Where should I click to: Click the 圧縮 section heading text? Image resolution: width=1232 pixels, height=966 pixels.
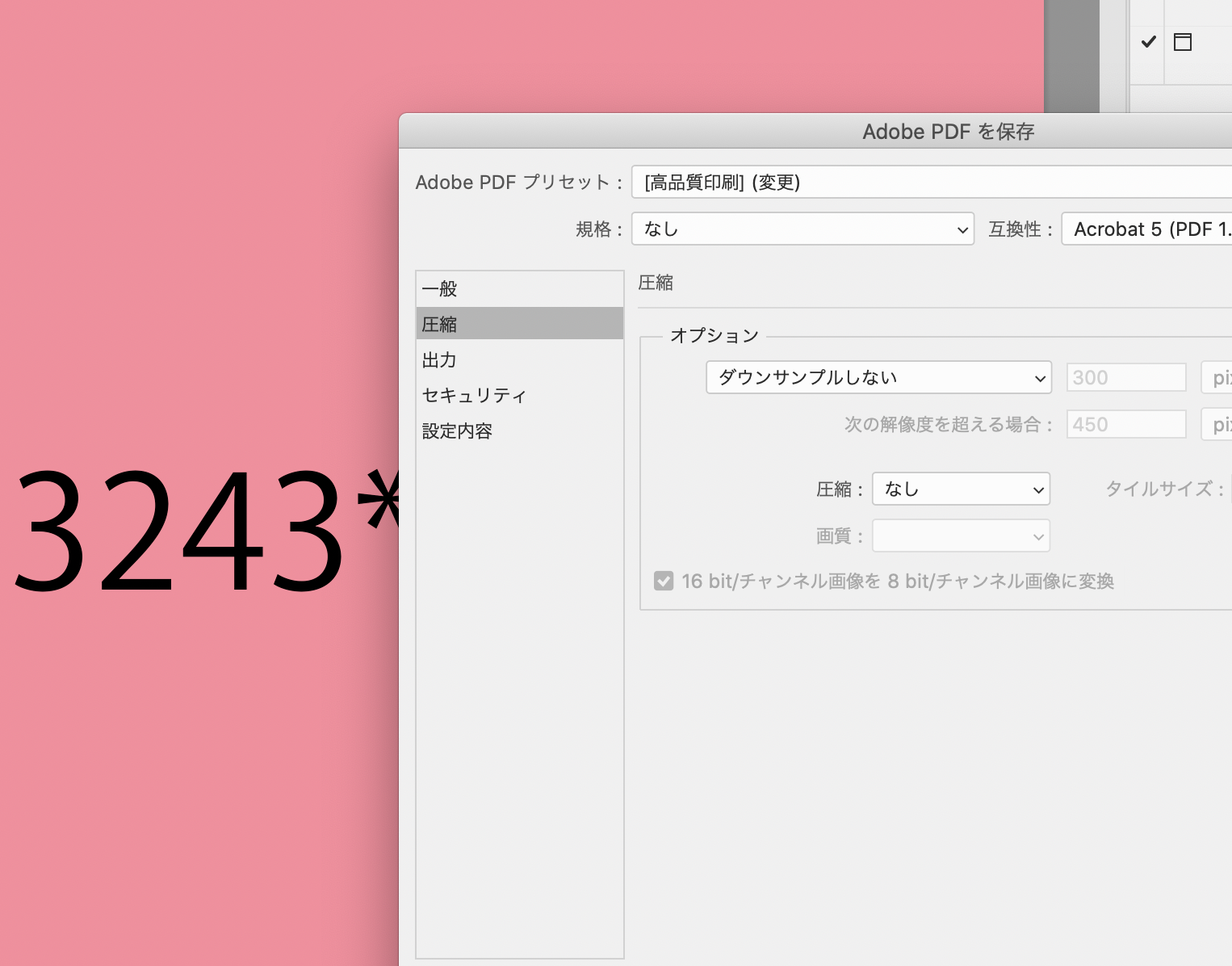[656, 283]
